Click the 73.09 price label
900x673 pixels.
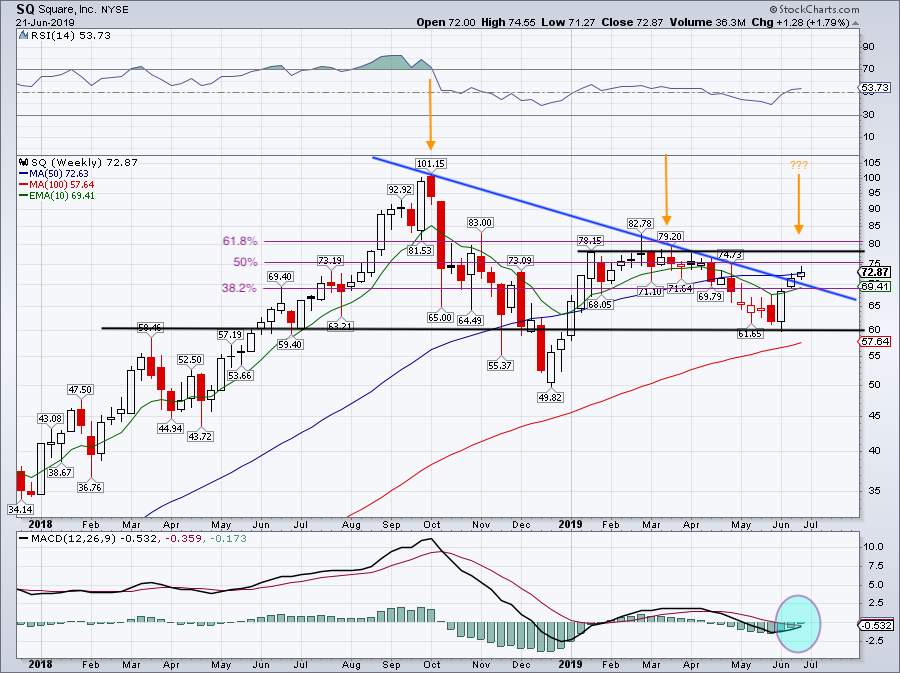(520, 260)
